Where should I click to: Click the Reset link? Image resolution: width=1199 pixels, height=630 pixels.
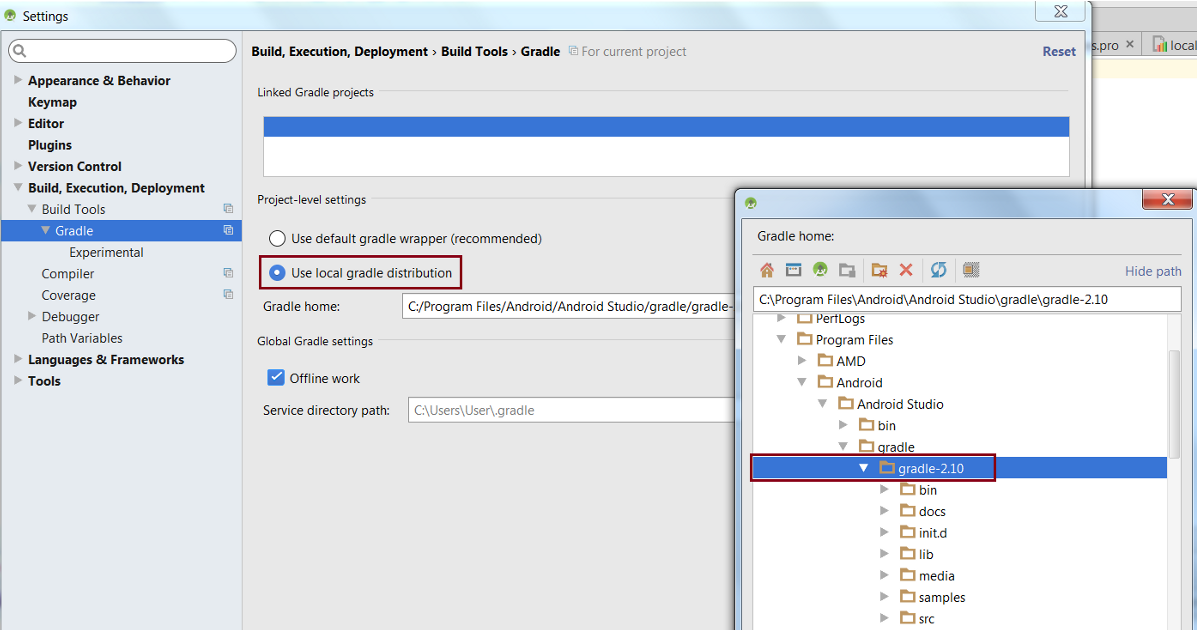1059,52
